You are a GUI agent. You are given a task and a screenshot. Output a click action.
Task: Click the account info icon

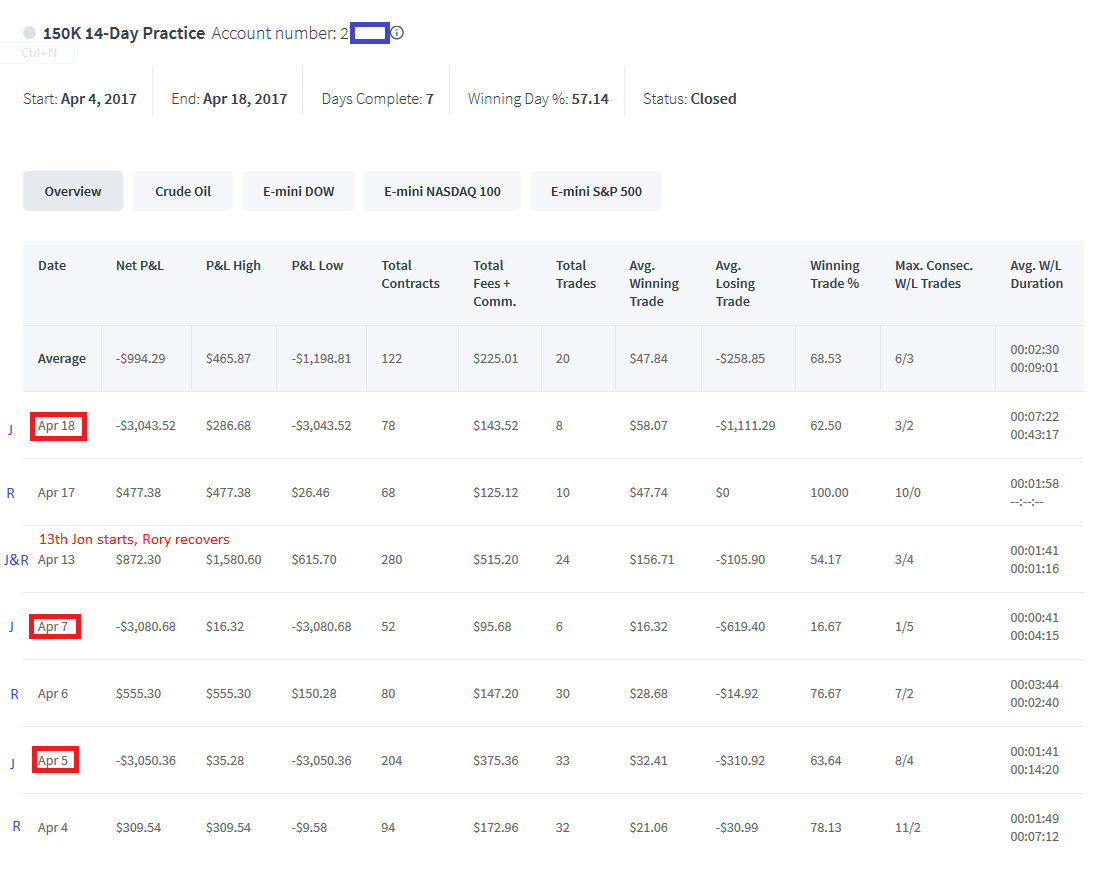(x=397, y=32)
